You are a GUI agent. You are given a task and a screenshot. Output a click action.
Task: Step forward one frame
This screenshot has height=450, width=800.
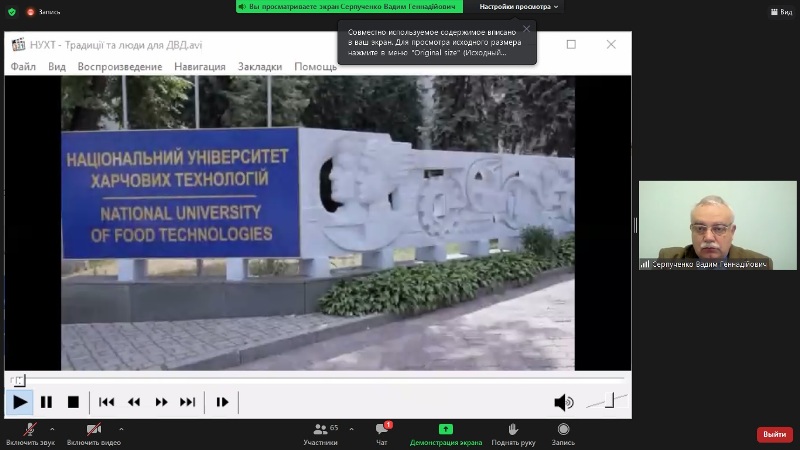[x=222, y=402]
